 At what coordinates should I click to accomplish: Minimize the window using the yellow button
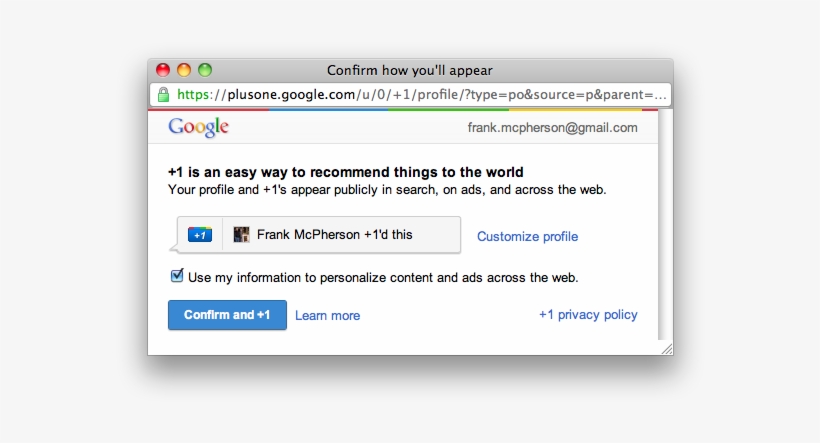click(184, 70)
